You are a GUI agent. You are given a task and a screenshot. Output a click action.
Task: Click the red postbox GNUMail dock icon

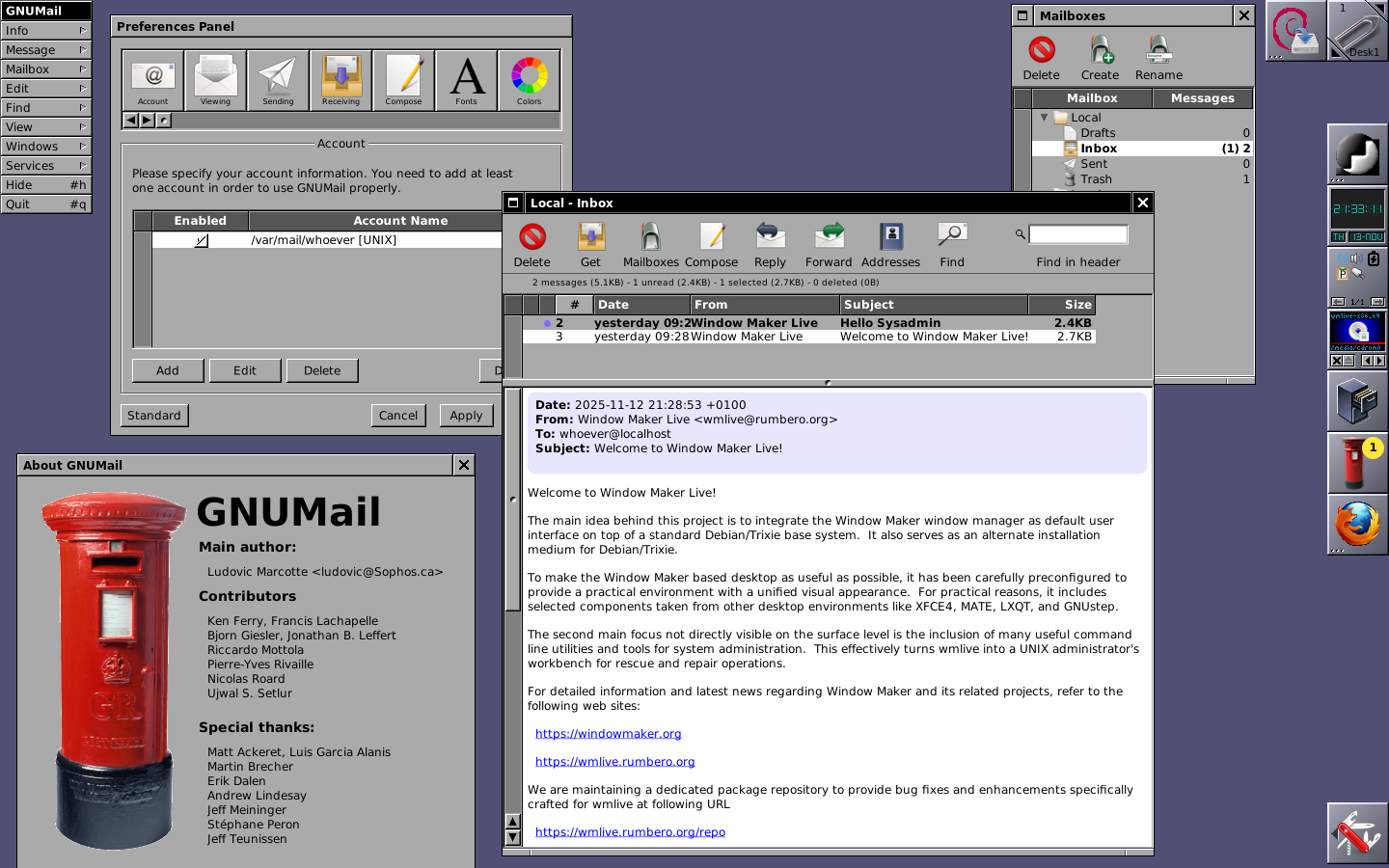coord(1358,463)
